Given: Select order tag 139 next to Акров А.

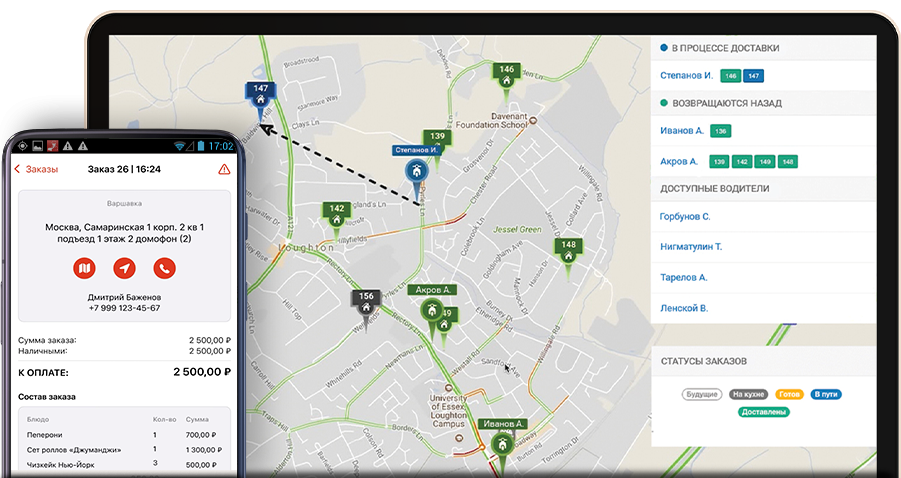Looking at the screenshot, I should click(x=719, y=162).
